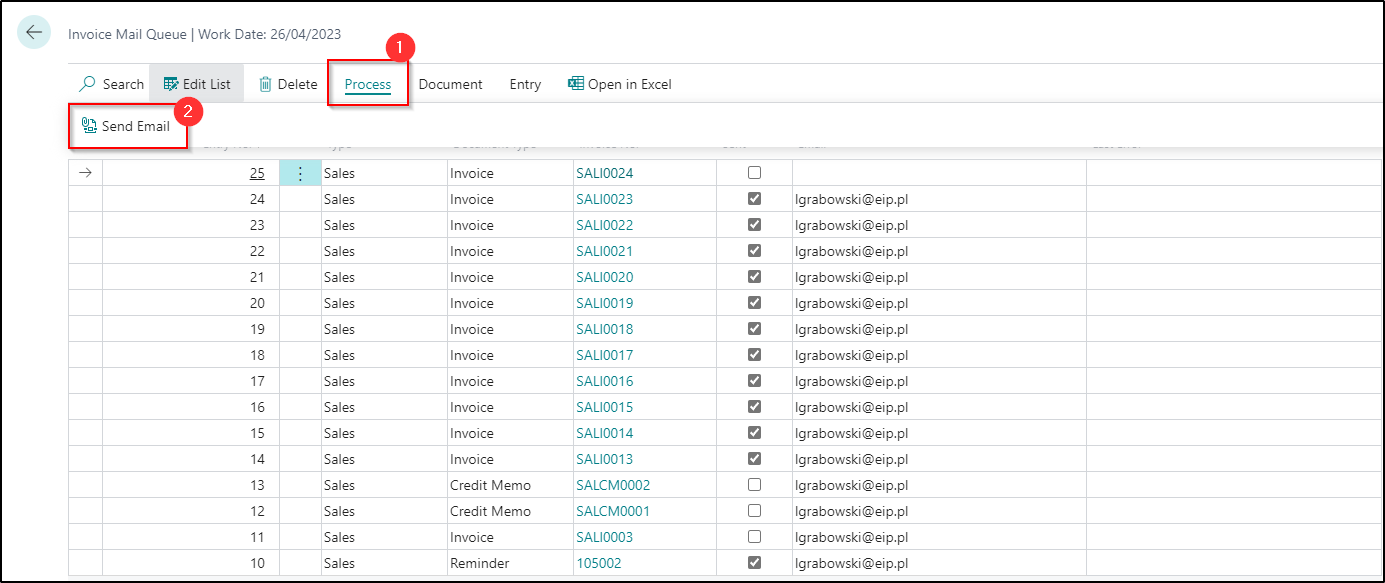
Task: Click the Edit List action label
Action: (207, 84)
